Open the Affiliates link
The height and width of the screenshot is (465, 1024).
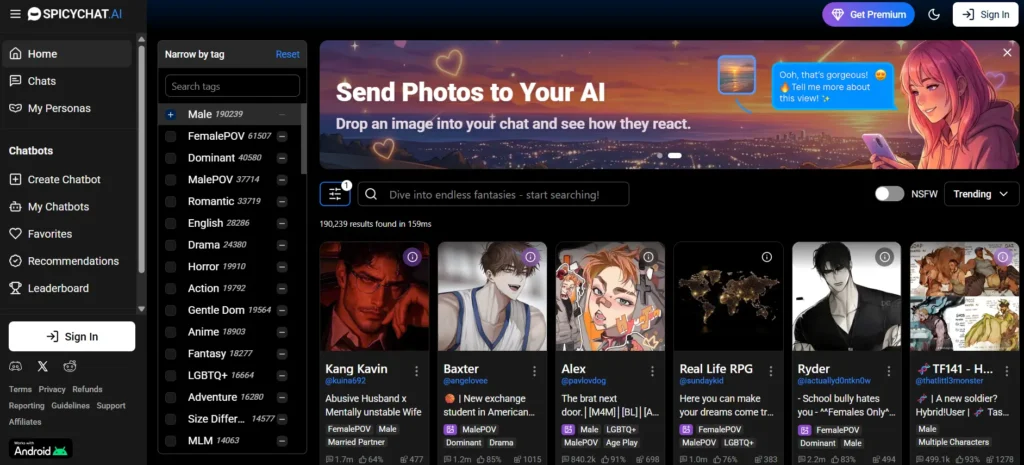[25, 422]
